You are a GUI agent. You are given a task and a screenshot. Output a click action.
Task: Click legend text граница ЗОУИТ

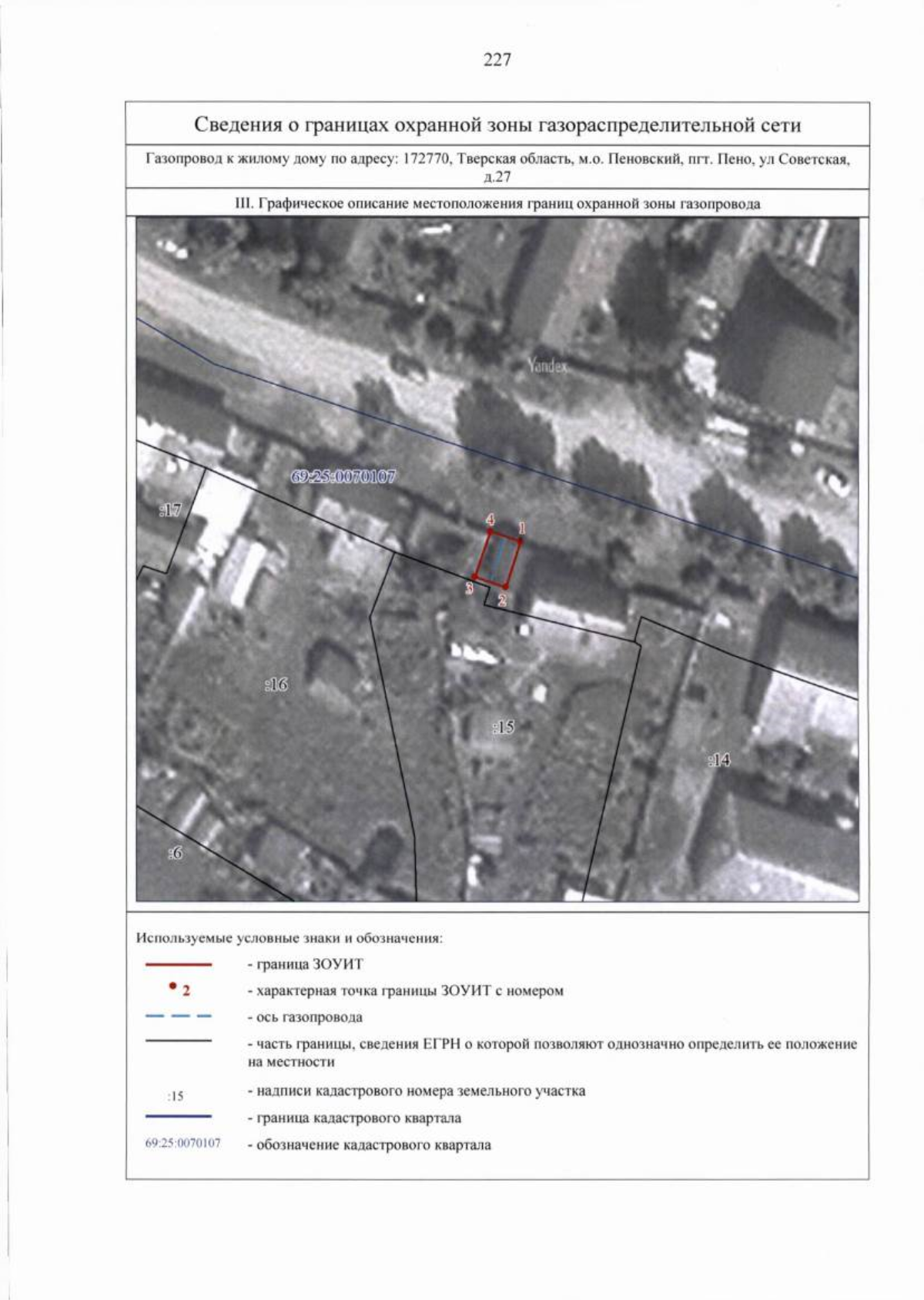305,964
